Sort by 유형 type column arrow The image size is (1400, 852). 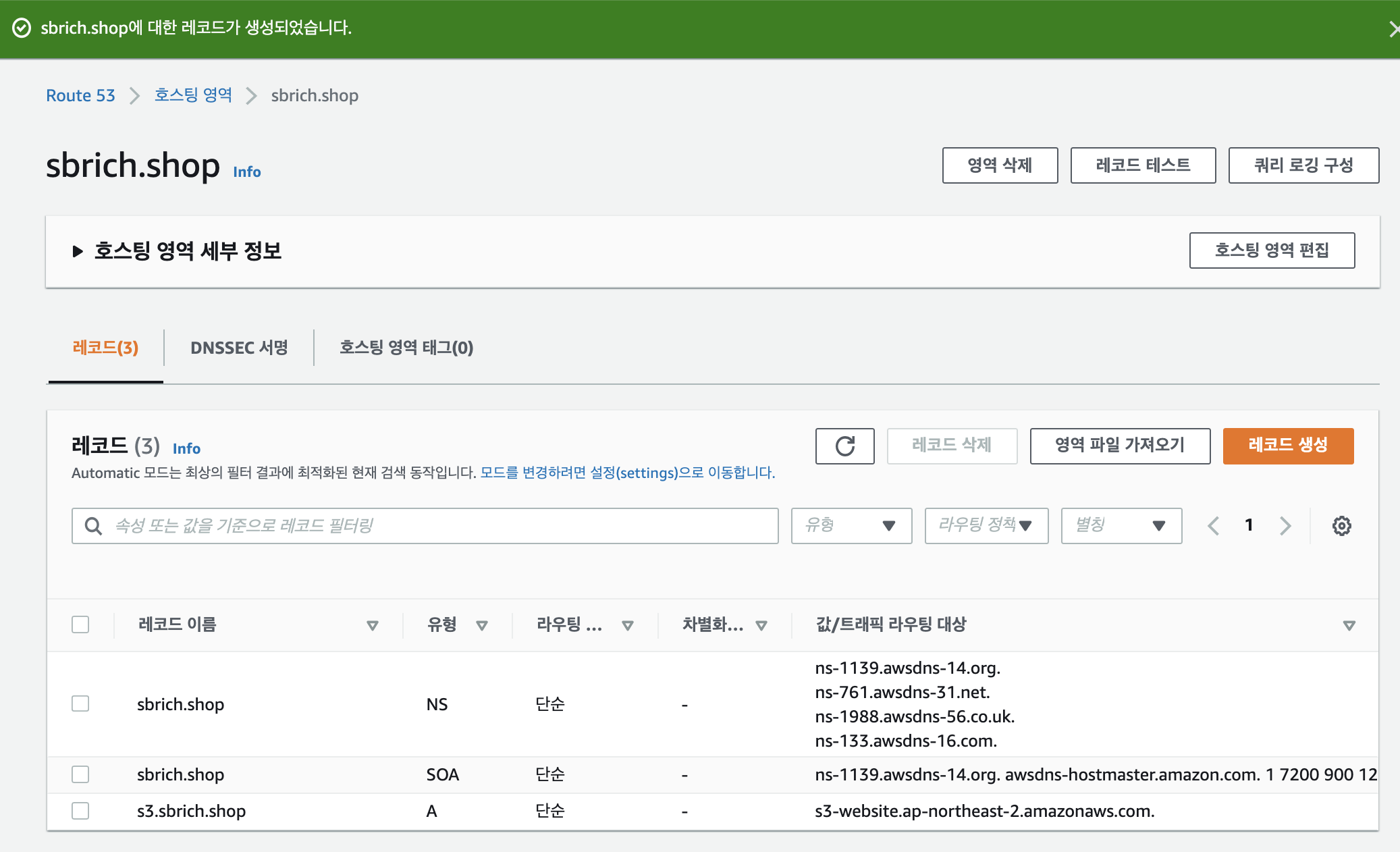coord(481,625)
